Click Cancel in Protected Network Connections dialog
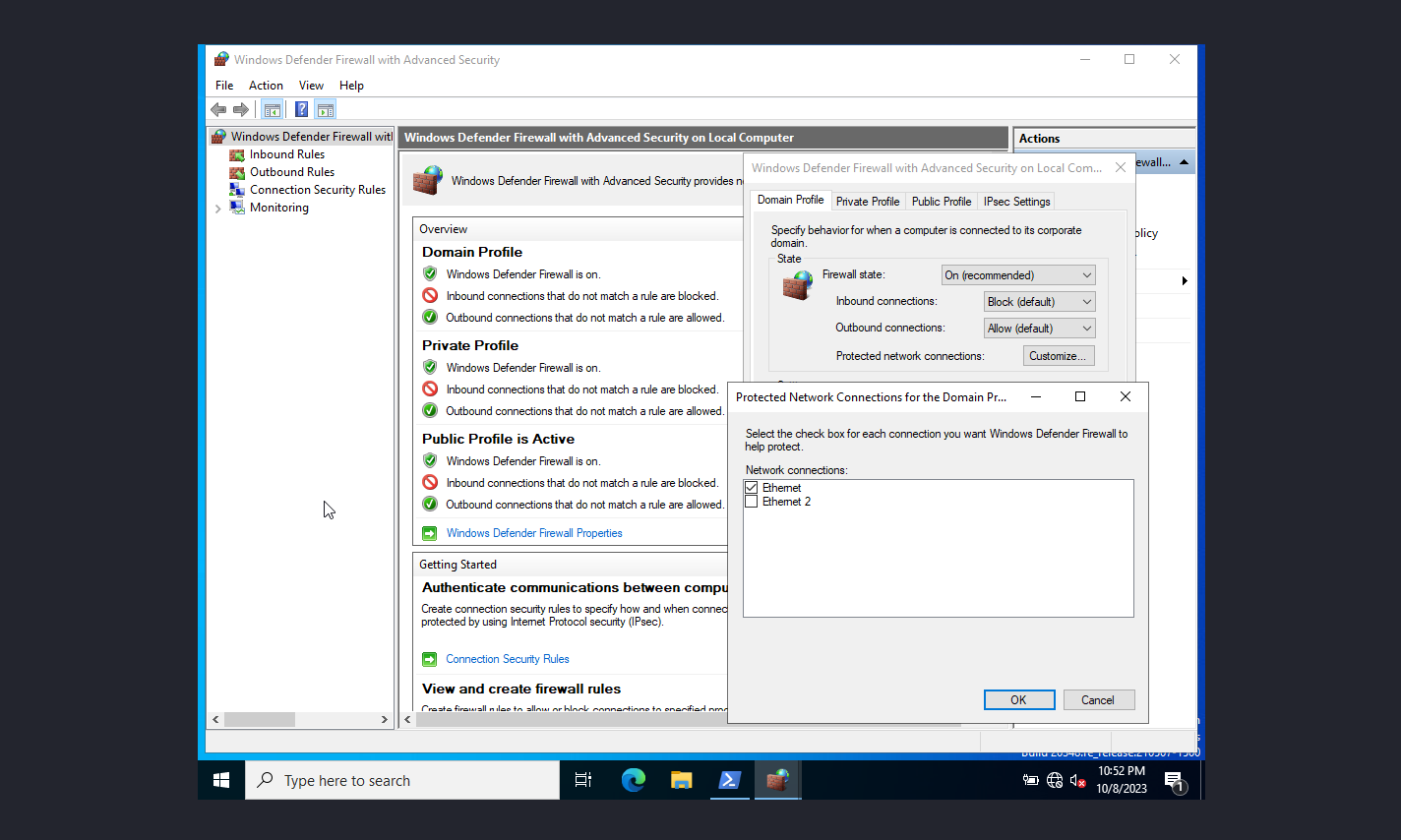Viewport: 1401px width, 840px height. 1098,700
